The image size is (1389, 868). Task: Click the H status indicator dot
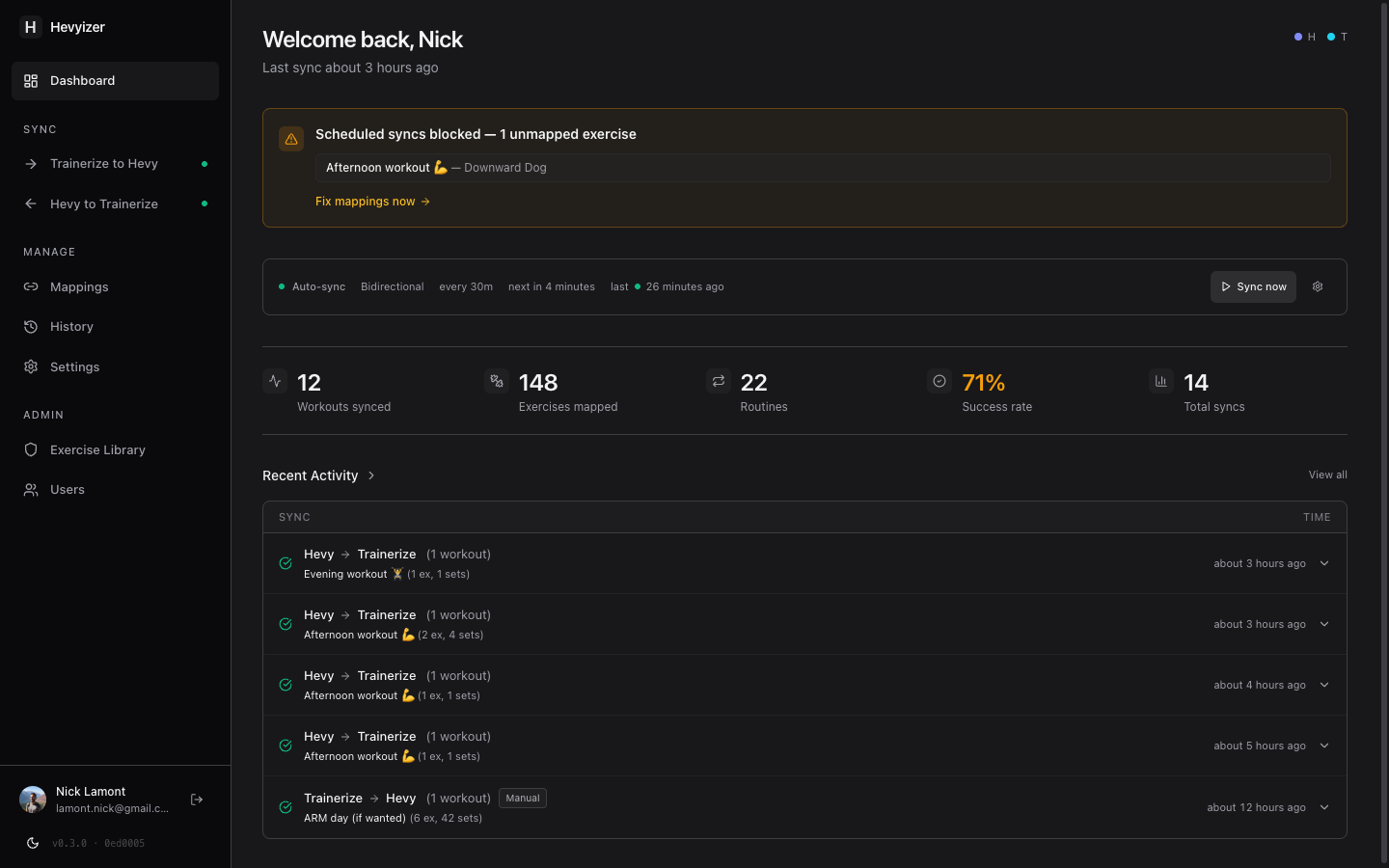[1298, 37]
